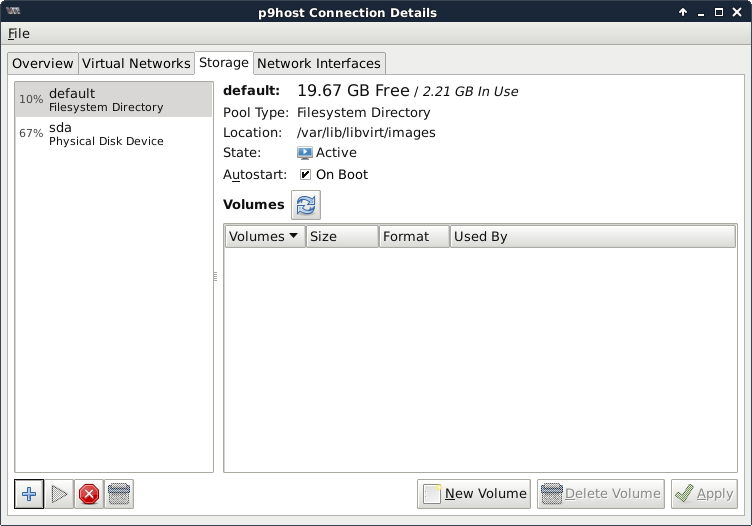Open the Virtual Networks tab
752x526 pixels.
(x=136, y=63)
